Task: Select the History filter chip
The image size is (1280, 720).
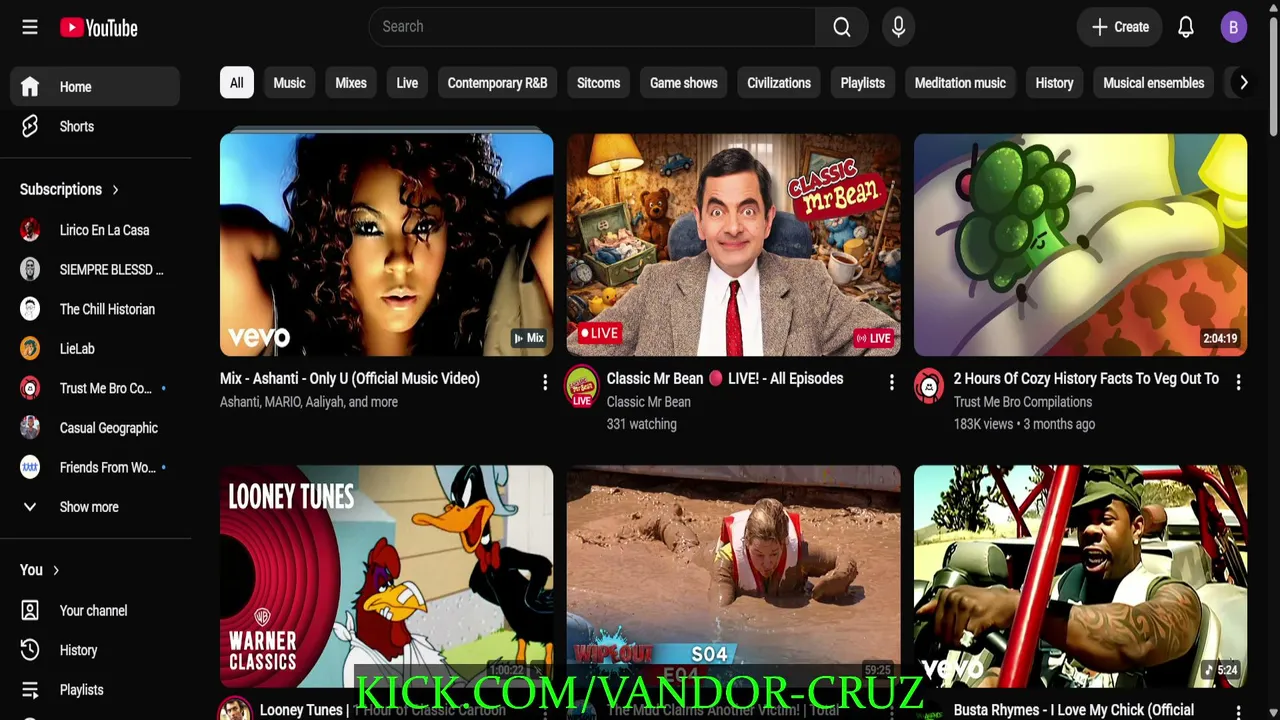Action: click(1054, 83)
